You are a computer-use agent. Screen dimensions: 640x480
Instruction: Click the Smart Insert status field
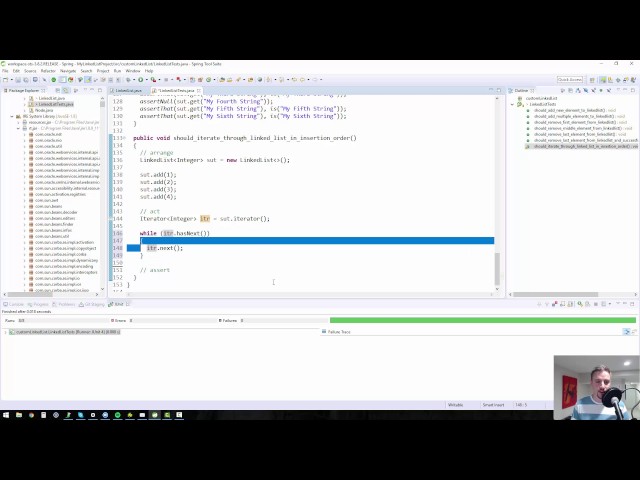pos(493,405)
